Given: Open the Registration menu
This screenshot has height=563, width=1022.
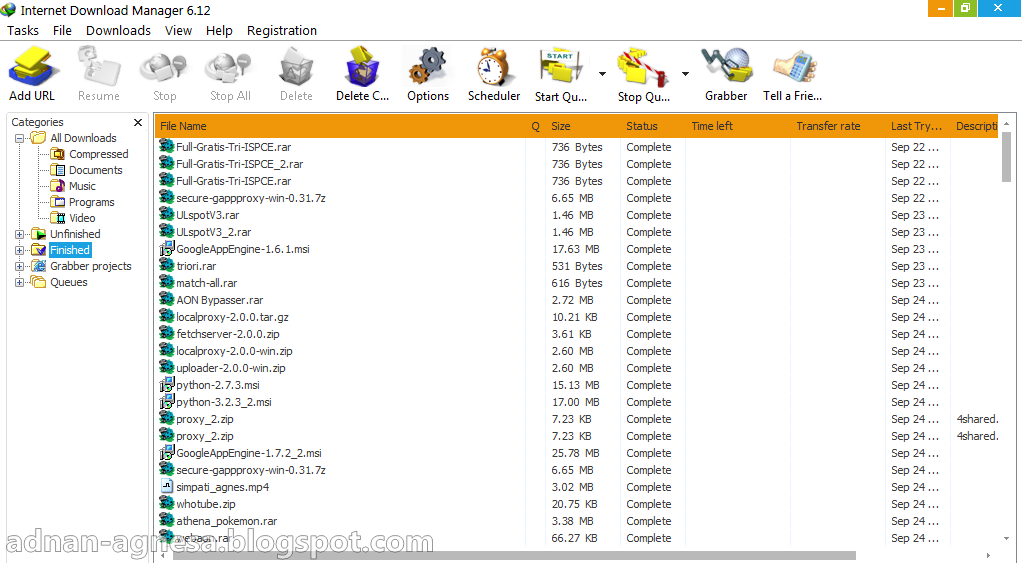Looking at the screenshot, I should point(282,31).
